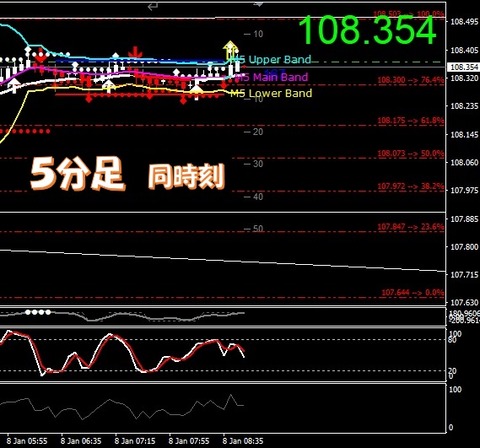The image size is (480, 448).
Task: Click the four white dots in indicator subwindow
Action: coord(38,312)
